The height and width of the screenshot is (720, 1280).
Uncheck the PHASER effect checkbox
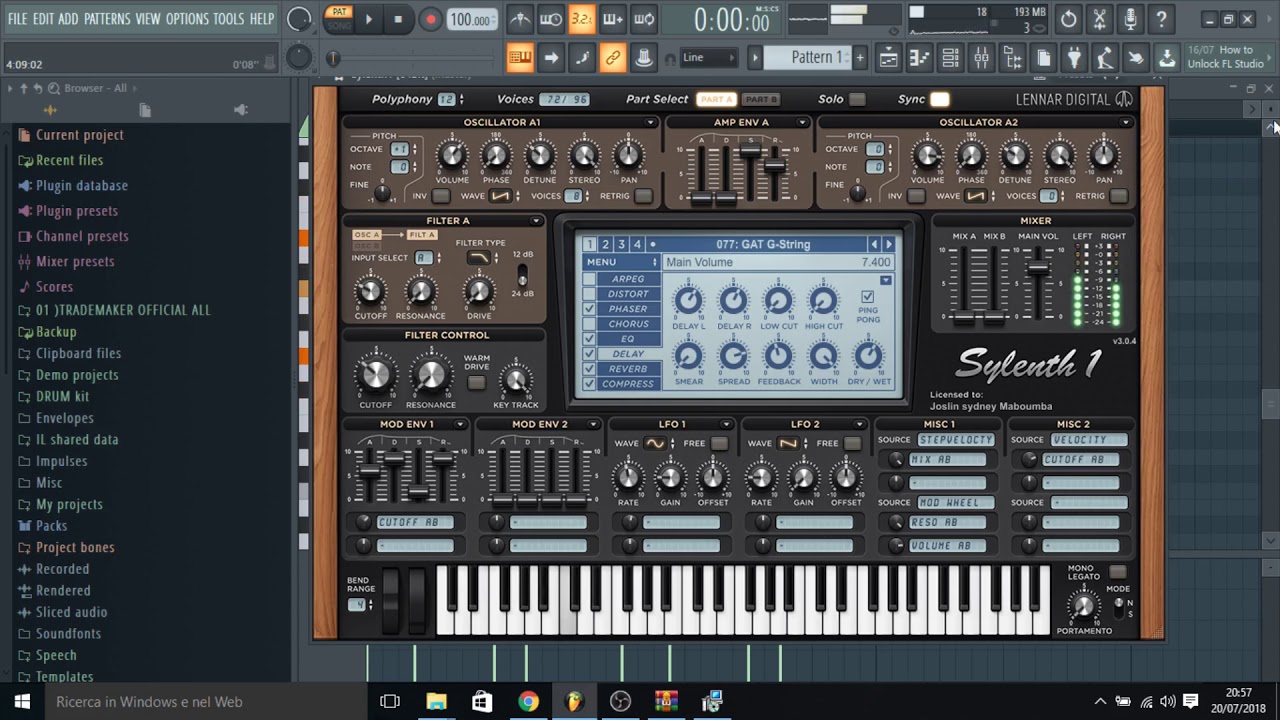(590, 309)
